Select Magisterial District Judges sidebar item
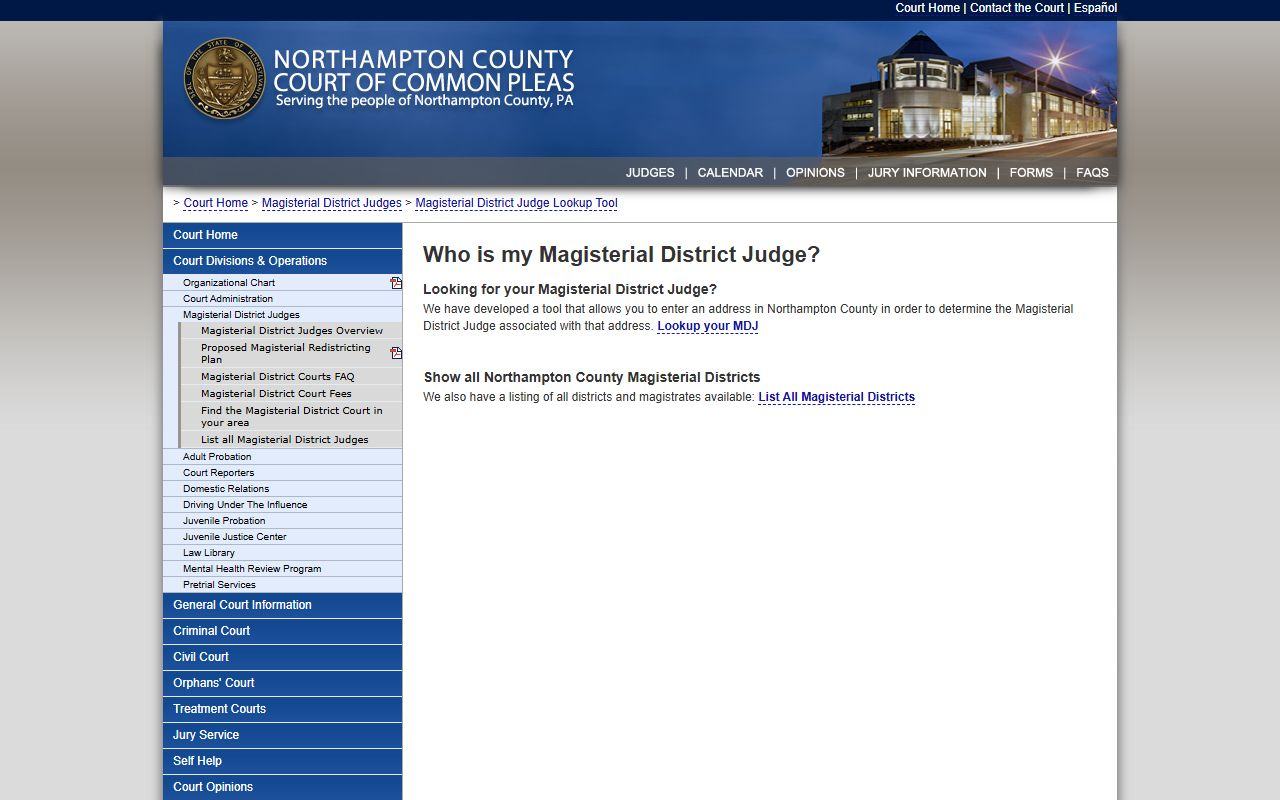Screen dimensions: 1280x800 [x=282, y=315]
